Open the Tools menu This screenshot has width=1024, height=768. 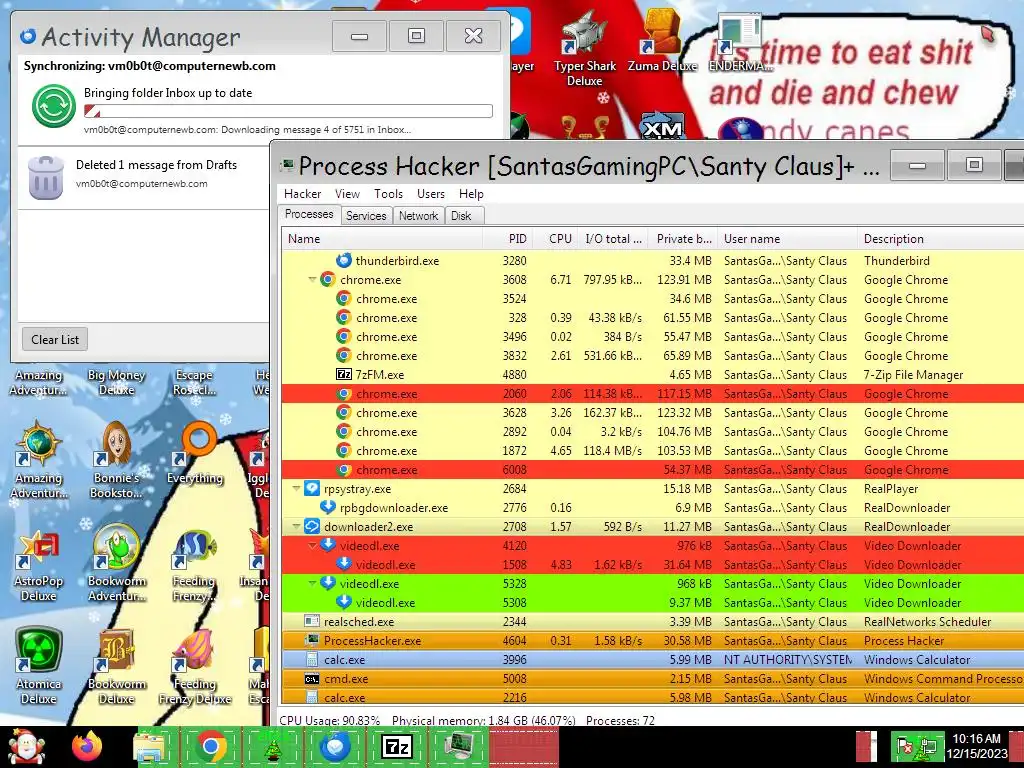pos(388,194)
